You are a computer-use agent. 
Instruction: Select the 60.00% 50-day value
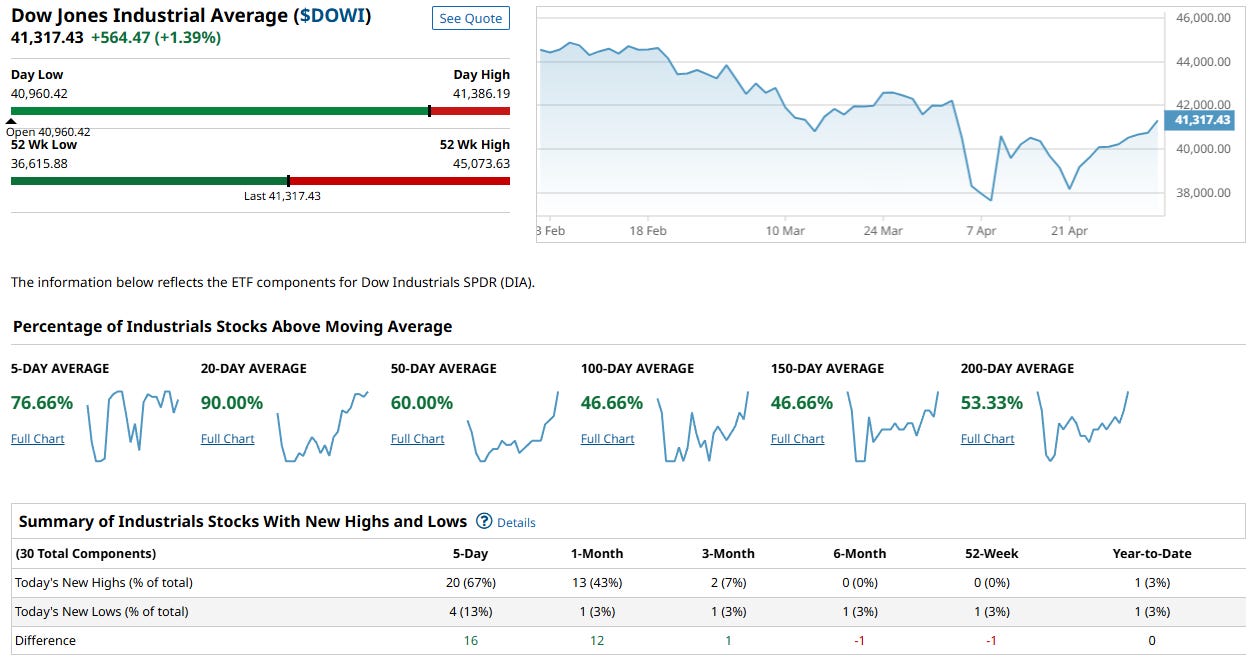click(422, 403)
